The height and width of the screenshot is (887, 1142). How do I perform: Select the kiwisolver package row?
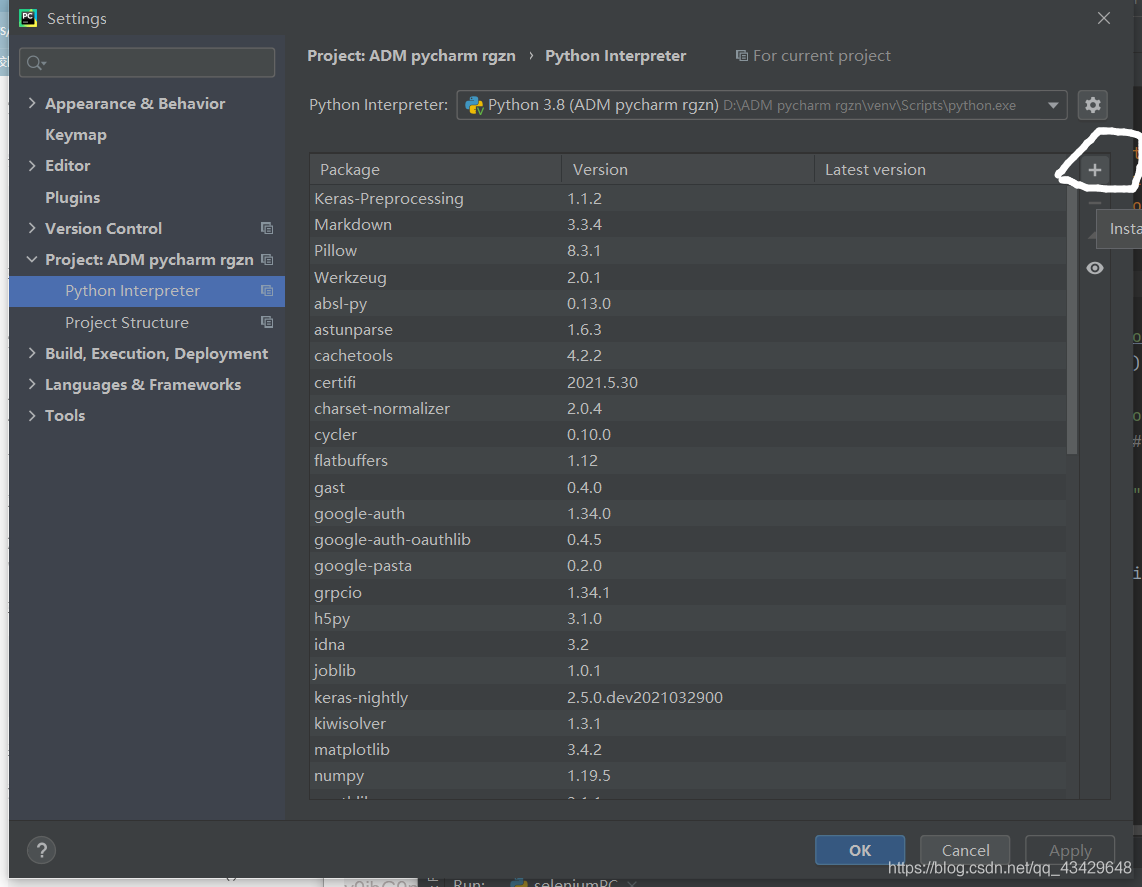(688, 723)
